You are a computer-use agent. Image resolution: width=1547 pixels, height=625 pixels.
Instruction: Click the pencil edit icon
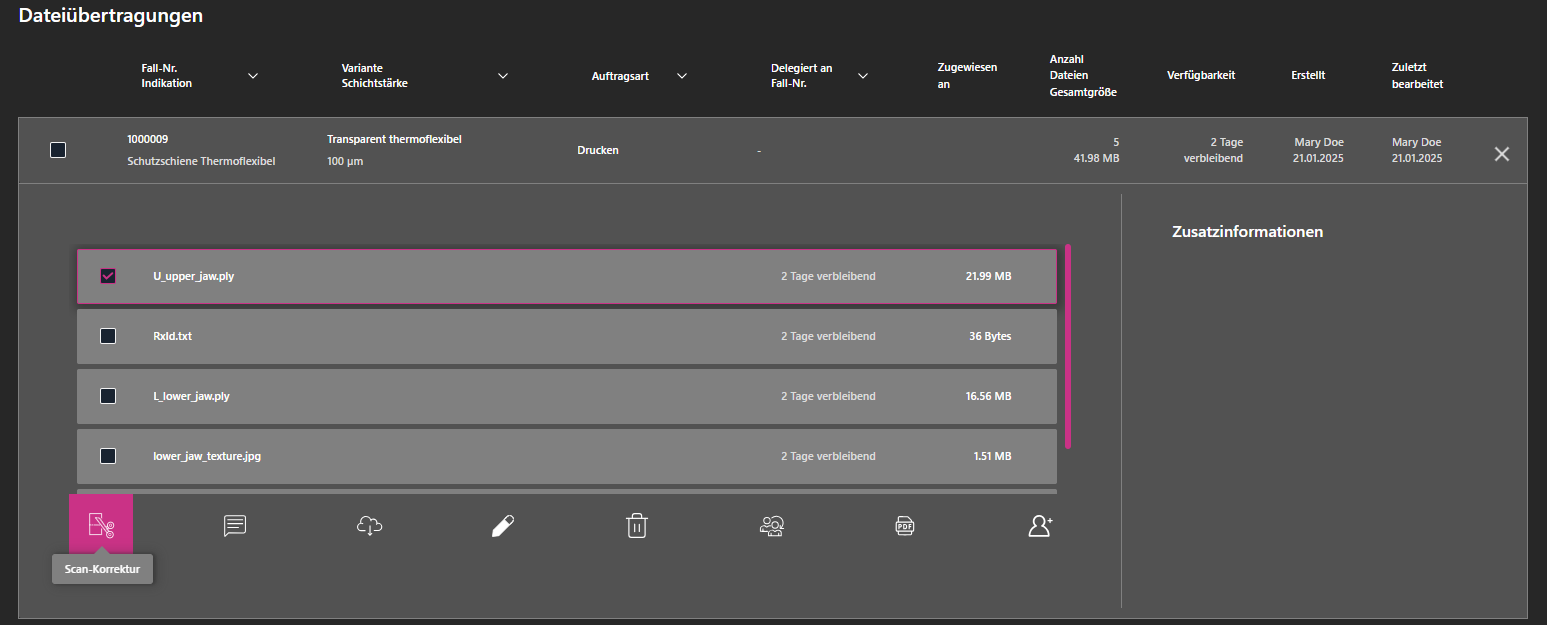(x=503, y=526)
